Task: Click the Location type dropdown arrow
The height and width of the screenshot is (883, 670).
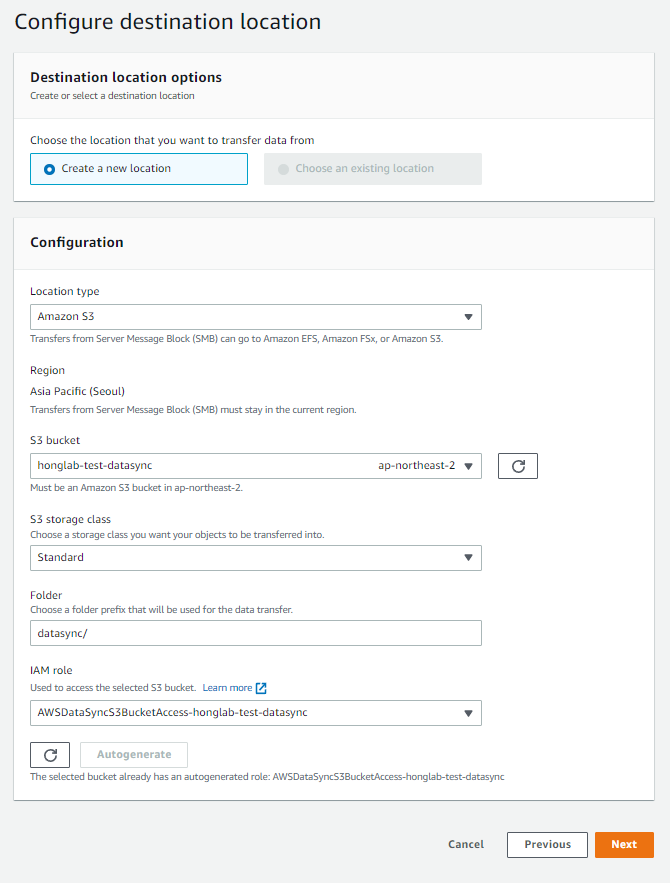Action: (468, 317)
